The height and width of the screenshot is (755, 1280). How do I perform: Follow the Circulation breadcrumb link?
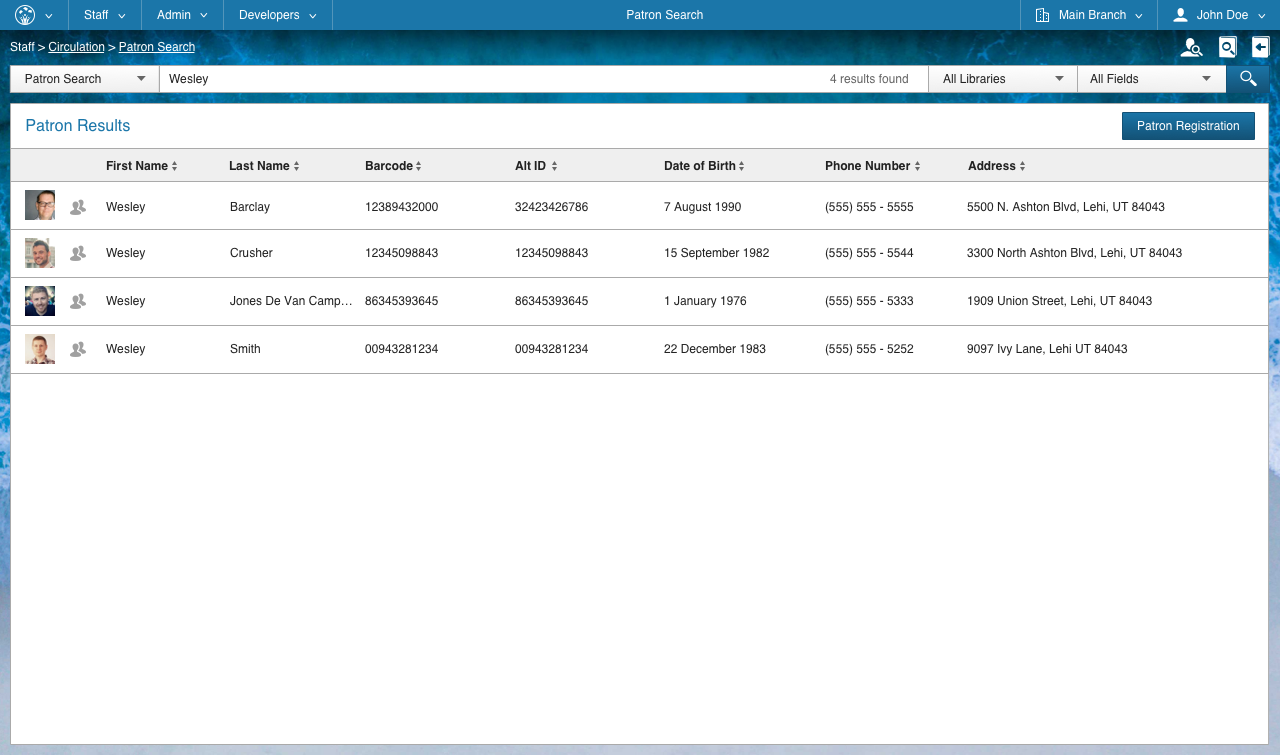[76, 46]
